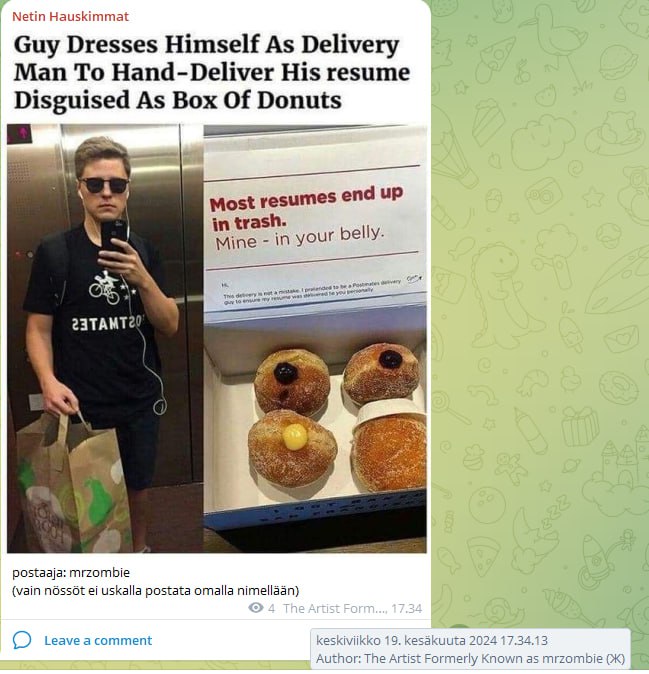Click the Postmates cyclist logo on the shirt
This screenshot has height=674, width=649.
(x=105, y=287)
